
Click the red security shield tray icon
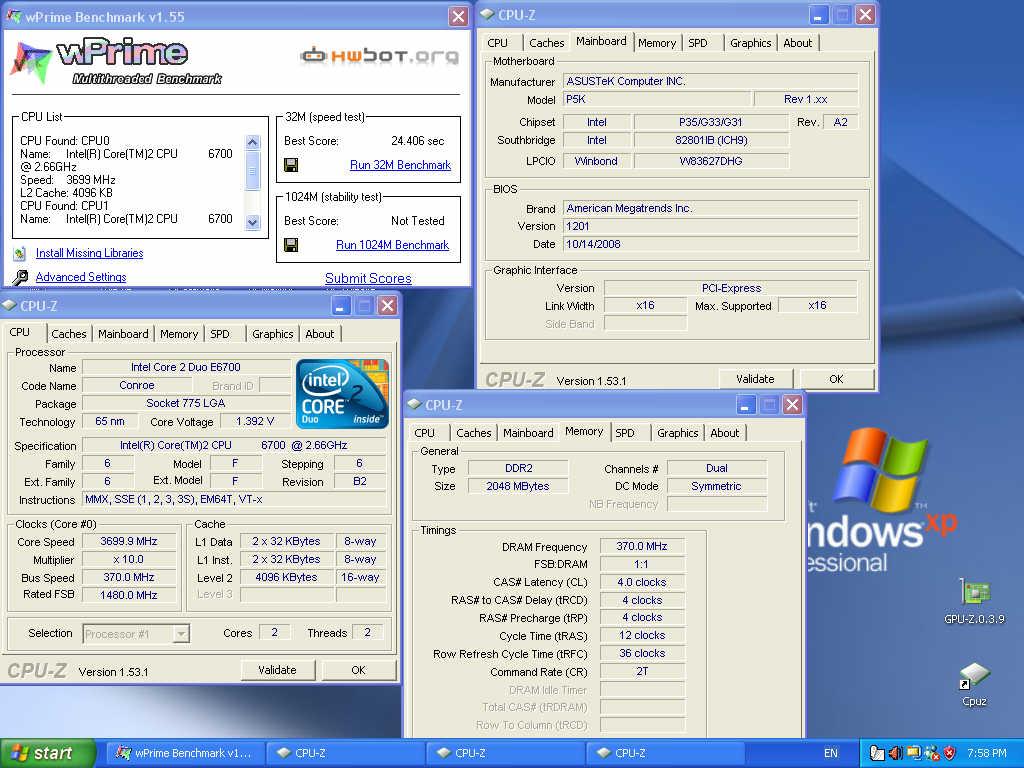[949, 753]
